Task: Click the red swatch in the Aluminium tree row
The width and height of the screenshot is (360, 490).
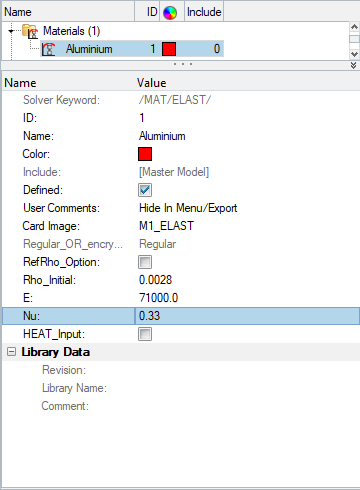Action: [169, 49]
